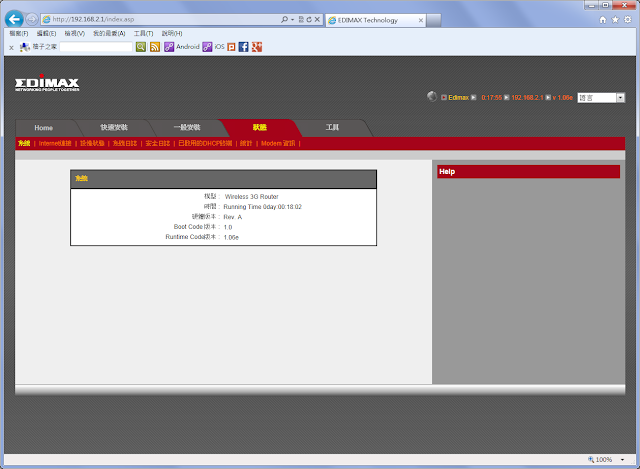This screenshot has height=469, width=640.
Task: Click the Wireless 3G Router model value
Action: point(251,197)
